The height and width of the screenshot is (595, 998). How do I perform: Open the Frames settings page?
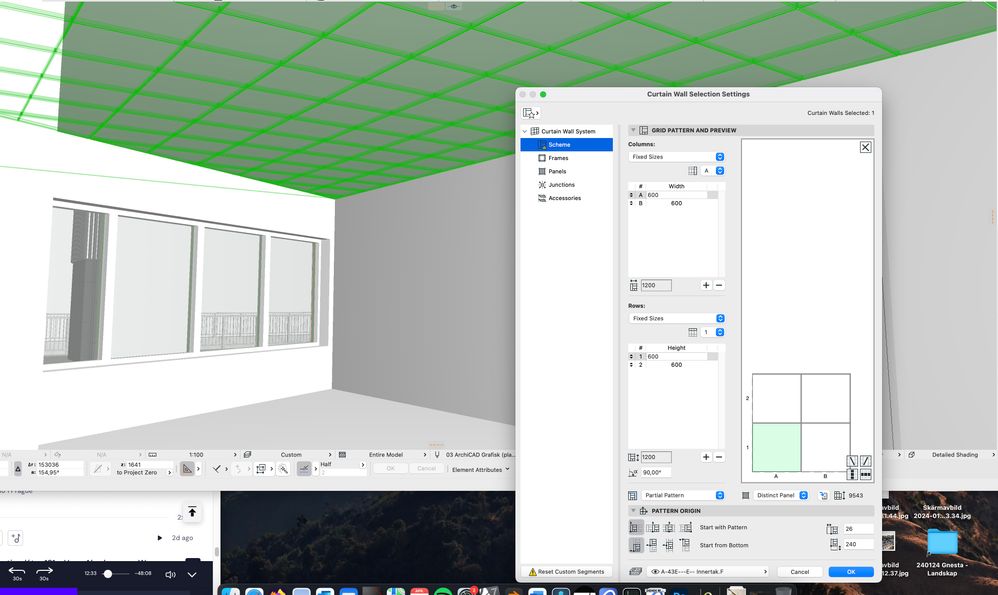tap(558, 158)
